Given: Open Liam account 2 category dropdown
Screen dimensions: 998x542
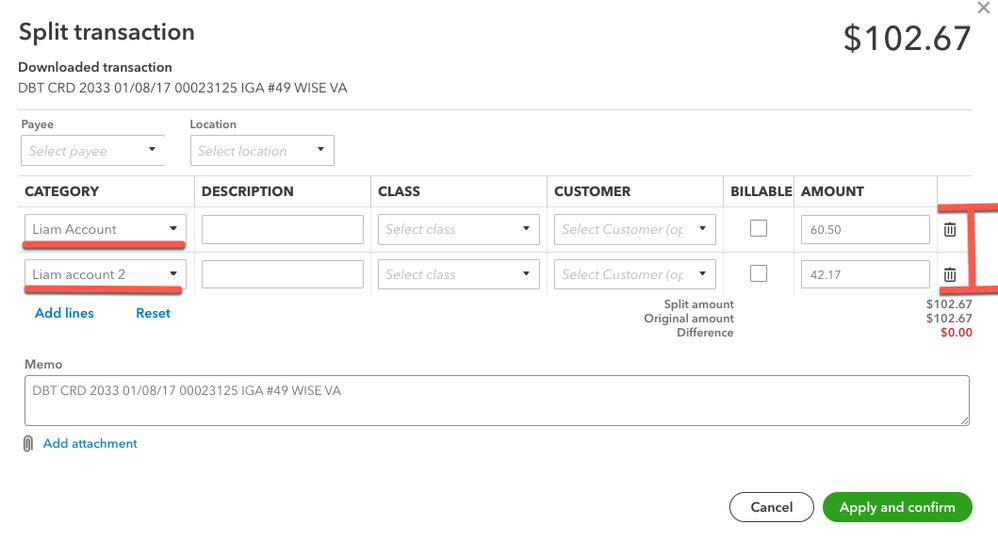Looking at the screenshot, I should [x=105, y=274].
